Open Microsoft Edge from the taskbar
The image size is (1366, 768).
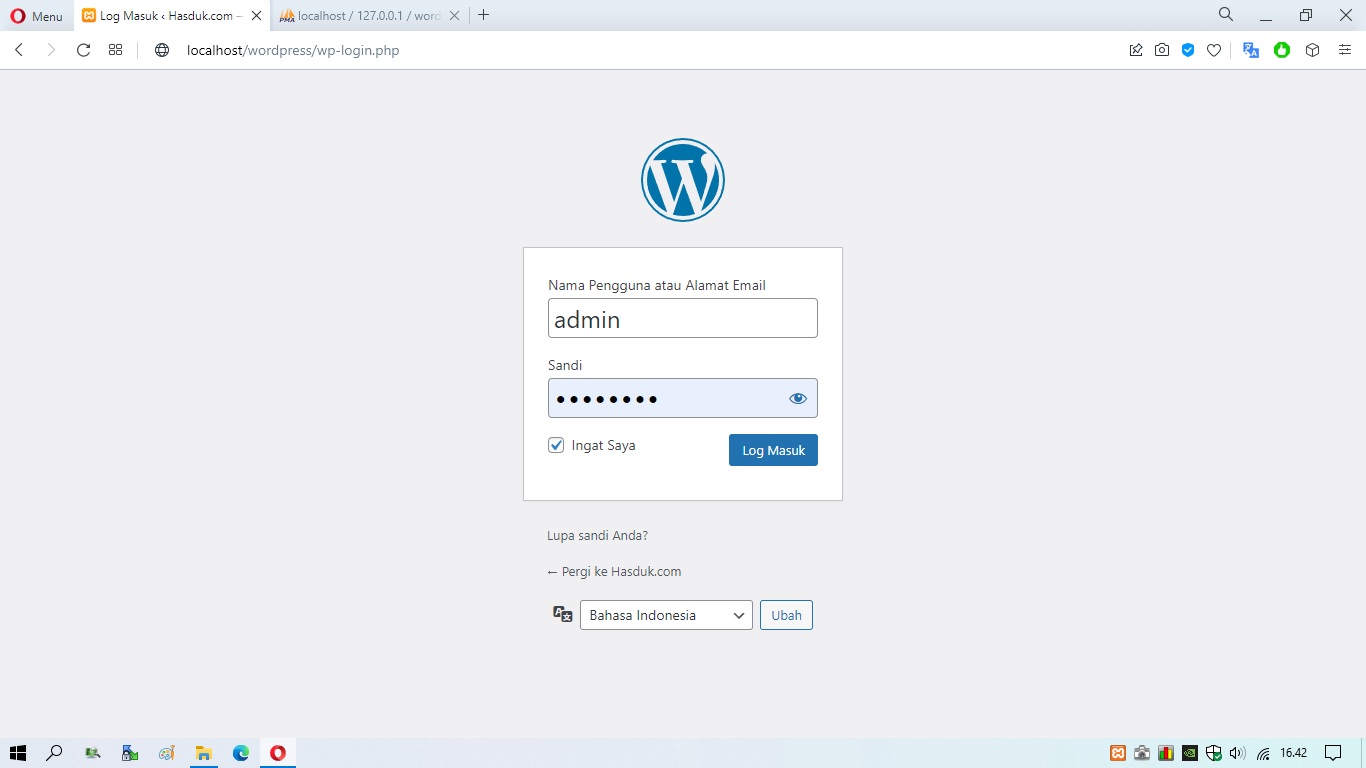pos(241,753)
